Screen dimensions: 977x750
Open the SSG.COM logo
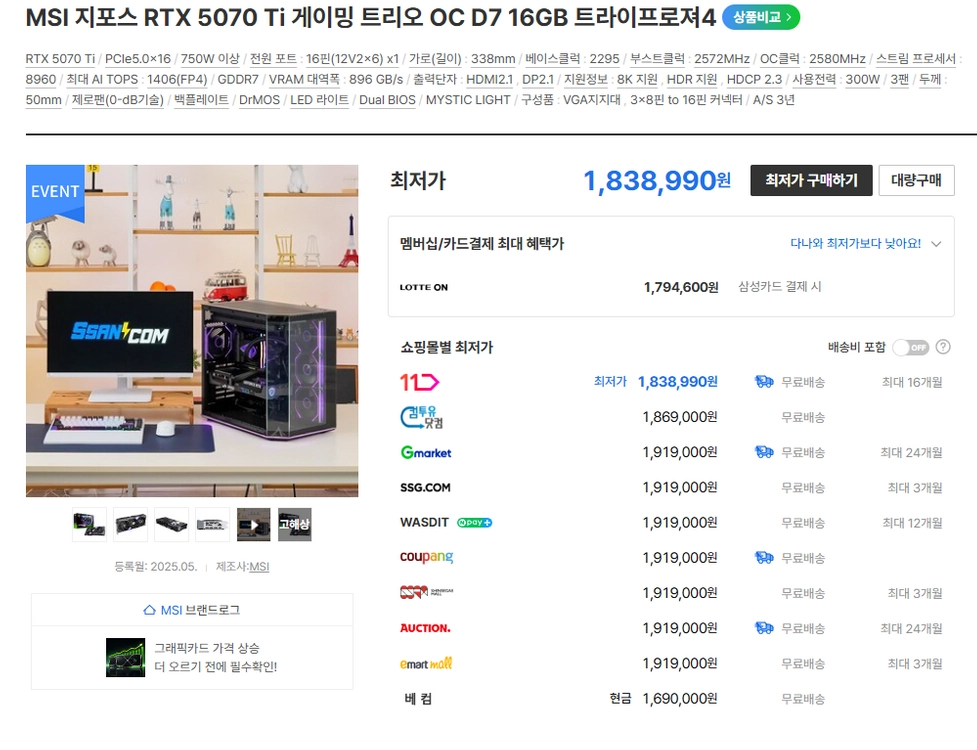(x=425, y=488)
